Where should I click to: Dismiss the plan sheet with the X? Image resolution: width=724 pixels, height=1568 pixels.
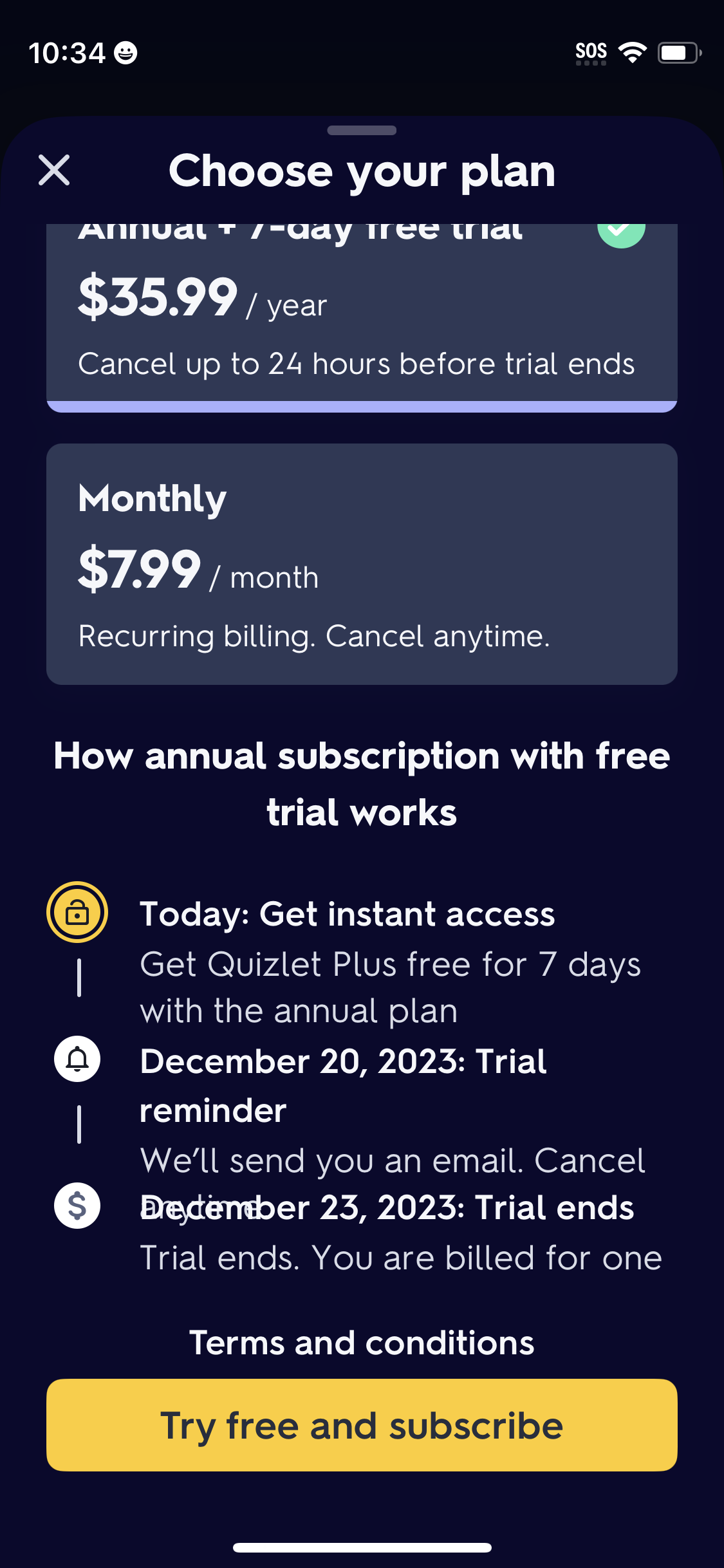(x=54, y=171)
